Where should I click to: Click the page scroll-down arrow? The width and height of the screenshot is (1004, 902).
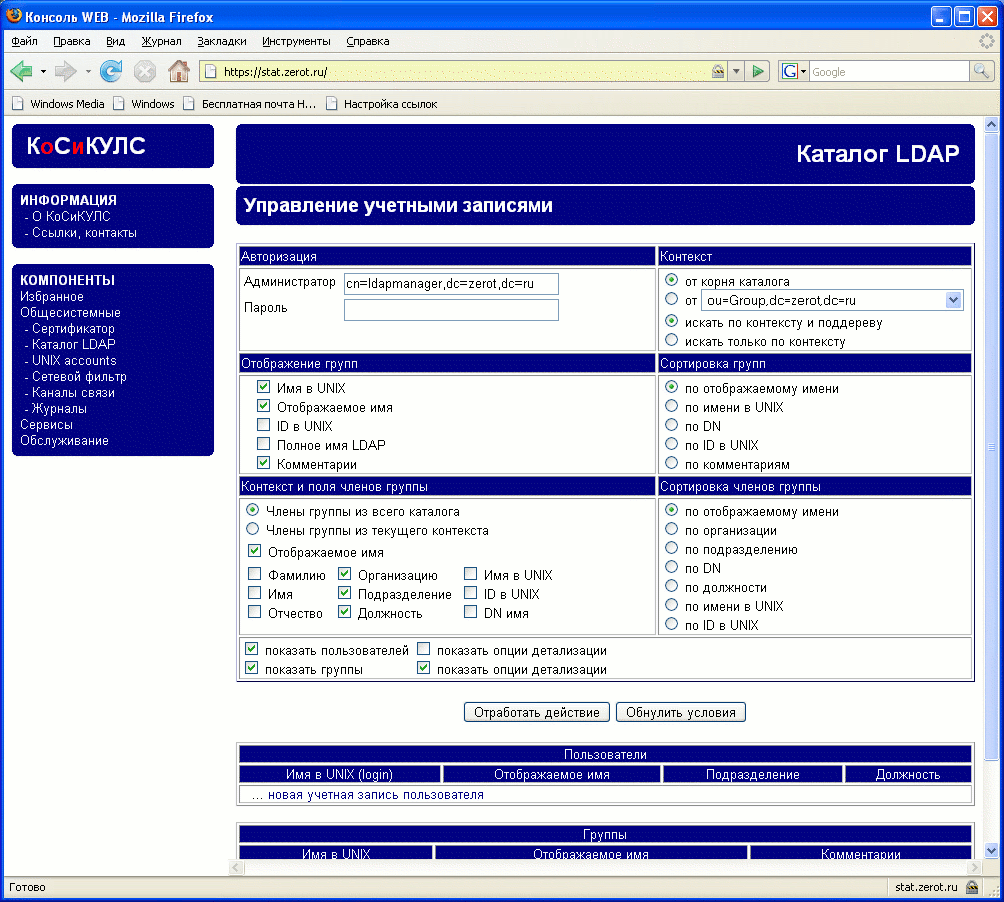pos(991,851)
